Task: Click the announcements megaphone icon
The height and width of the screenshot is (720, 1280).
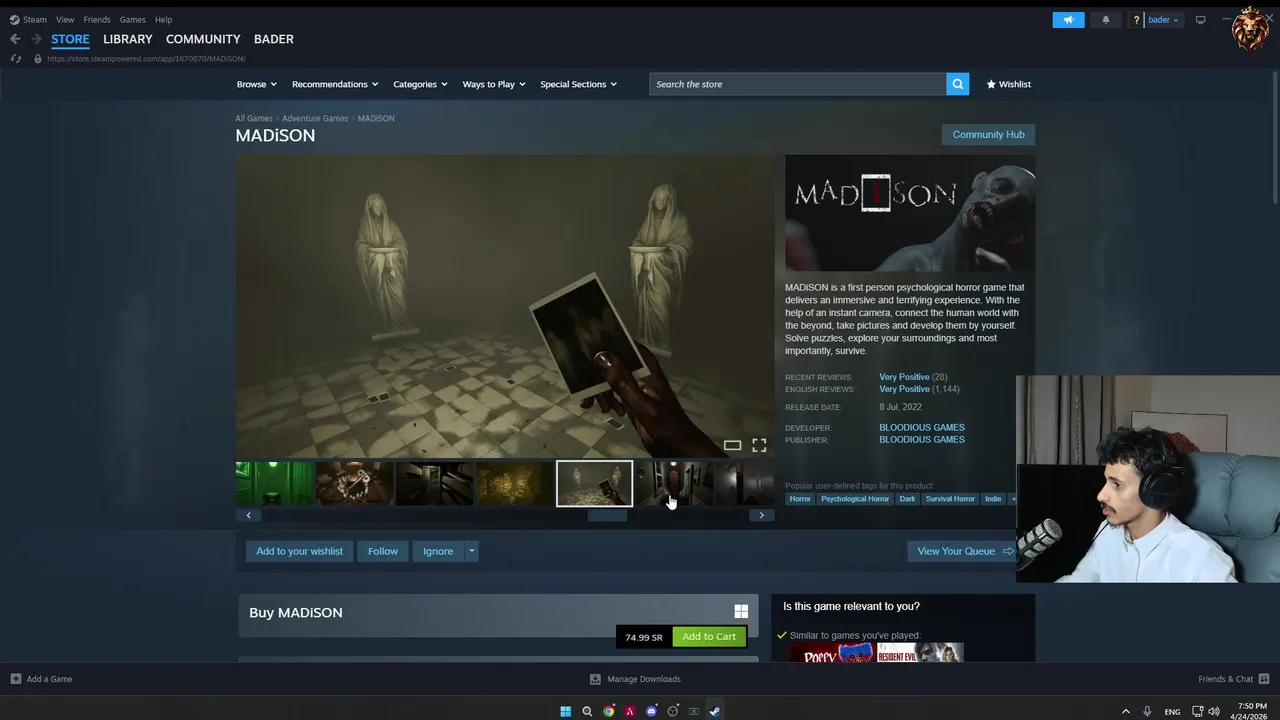Action: (1068, 20)
